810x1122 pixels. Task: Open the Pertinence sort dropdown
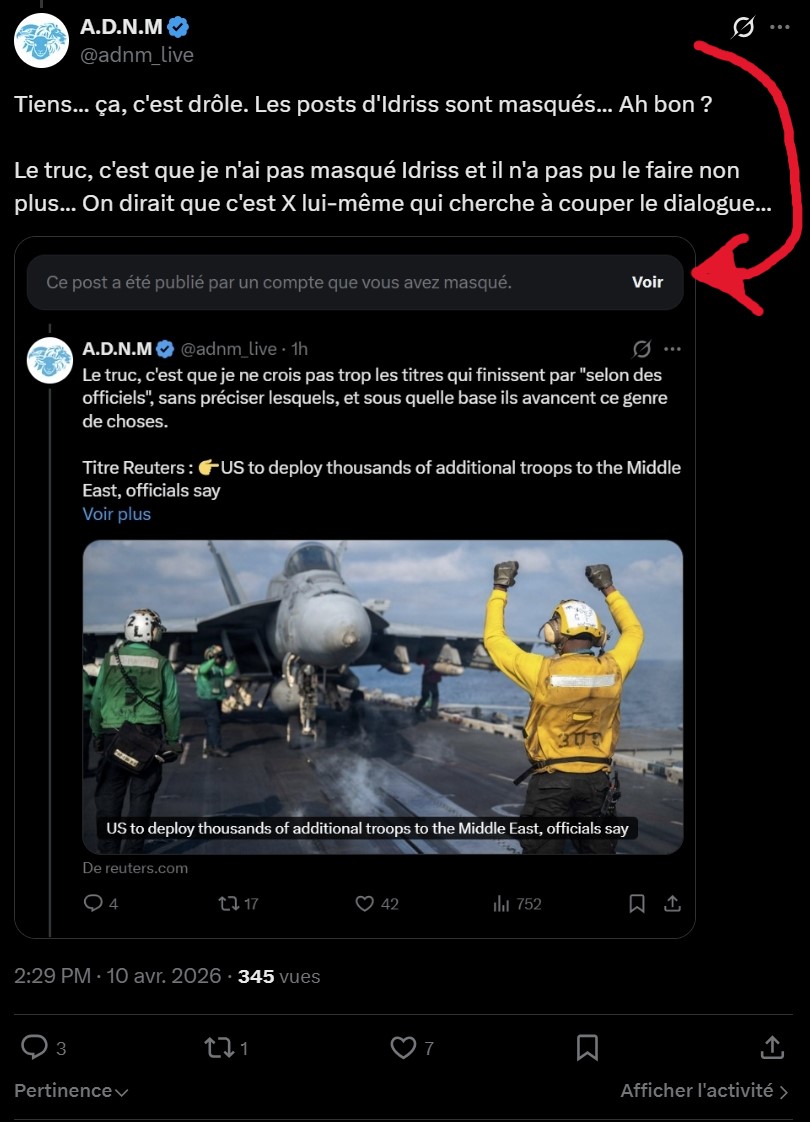tap(71, 1091)
